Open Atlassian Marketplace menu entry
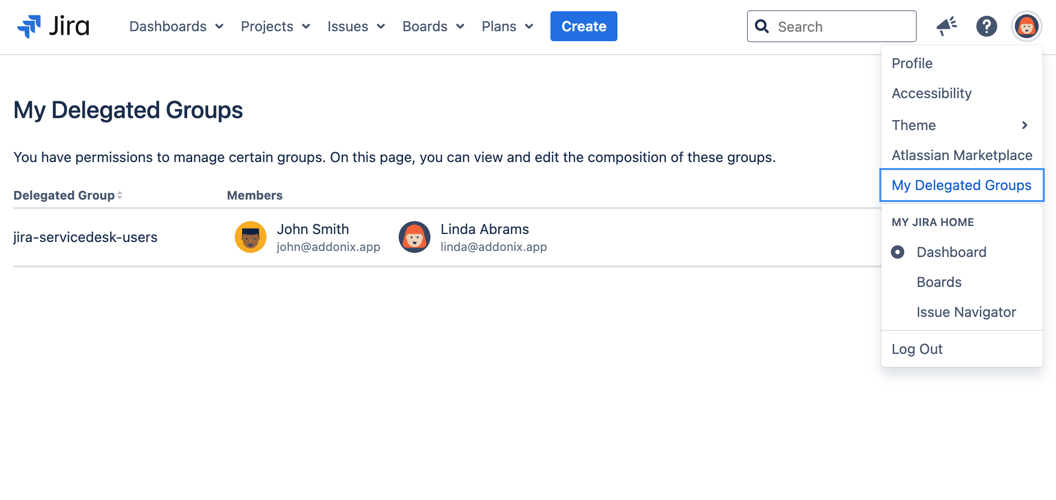1056x500 pixels. (x=962, y=155)
